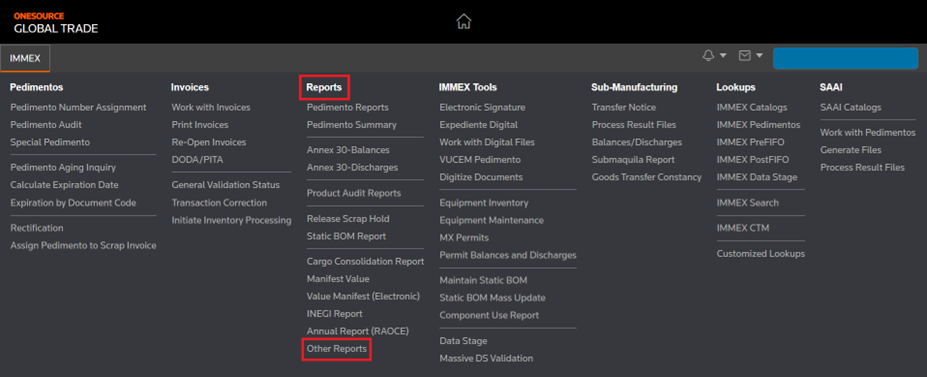927x377 pixels.
Task: Open Customized Lookups
Action: point(761,254)
